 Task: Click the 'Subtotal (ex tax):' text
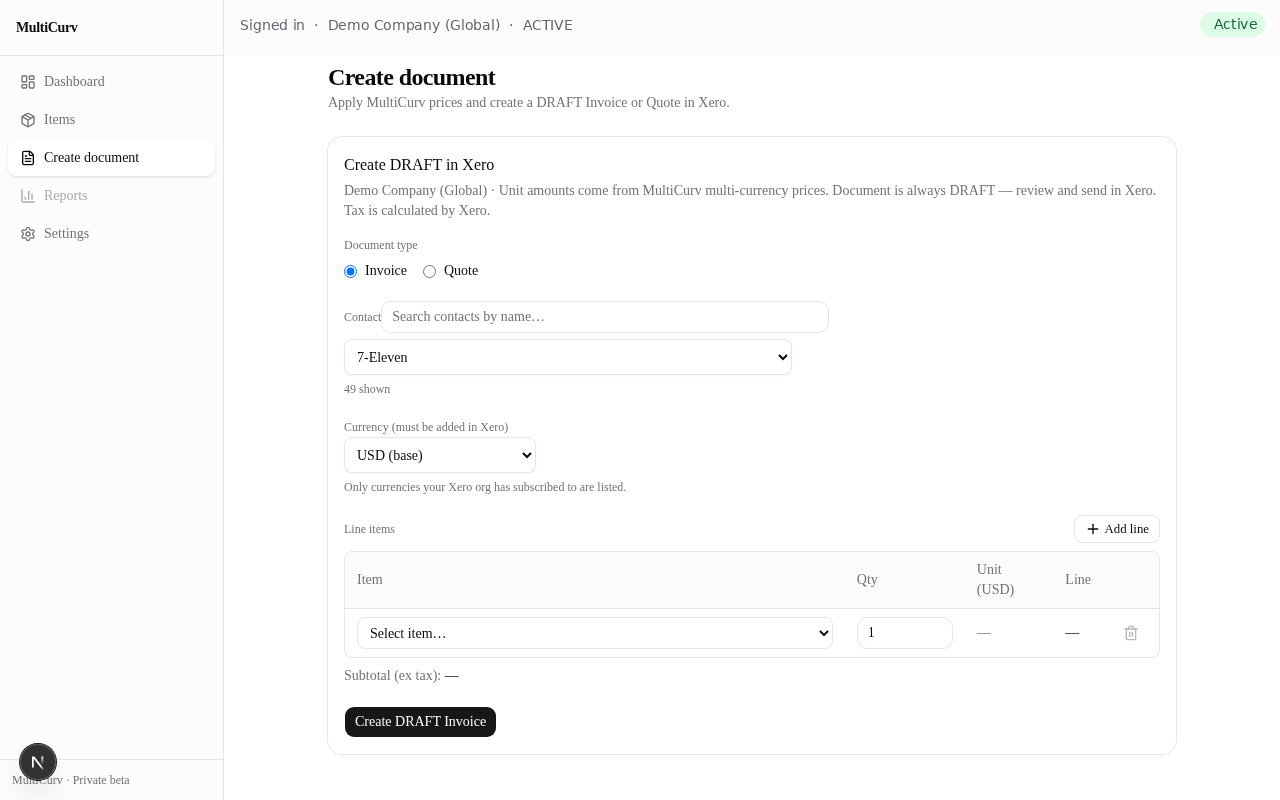click(x=392, y=676)
